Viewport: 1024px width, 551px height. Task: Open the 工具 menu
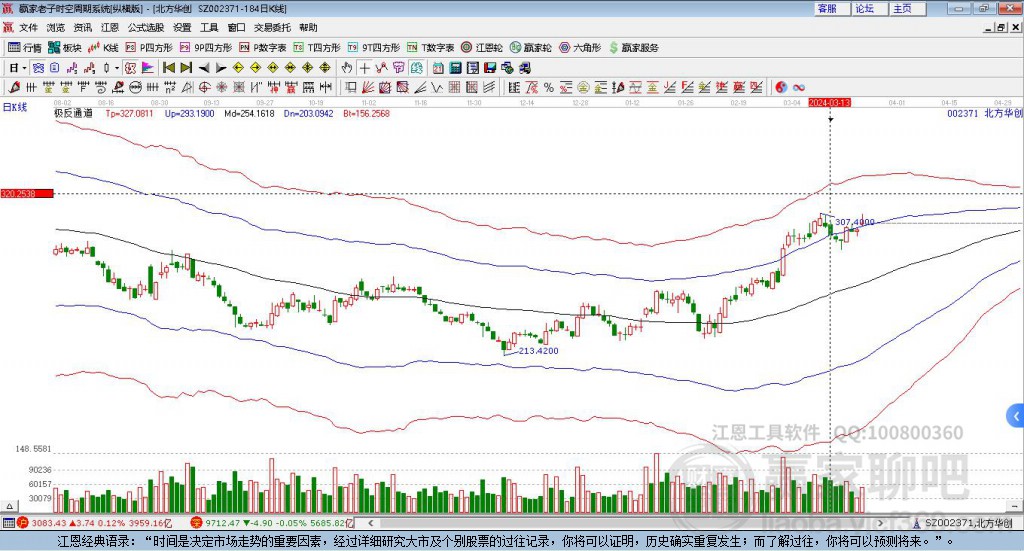[x=209, y=27]
